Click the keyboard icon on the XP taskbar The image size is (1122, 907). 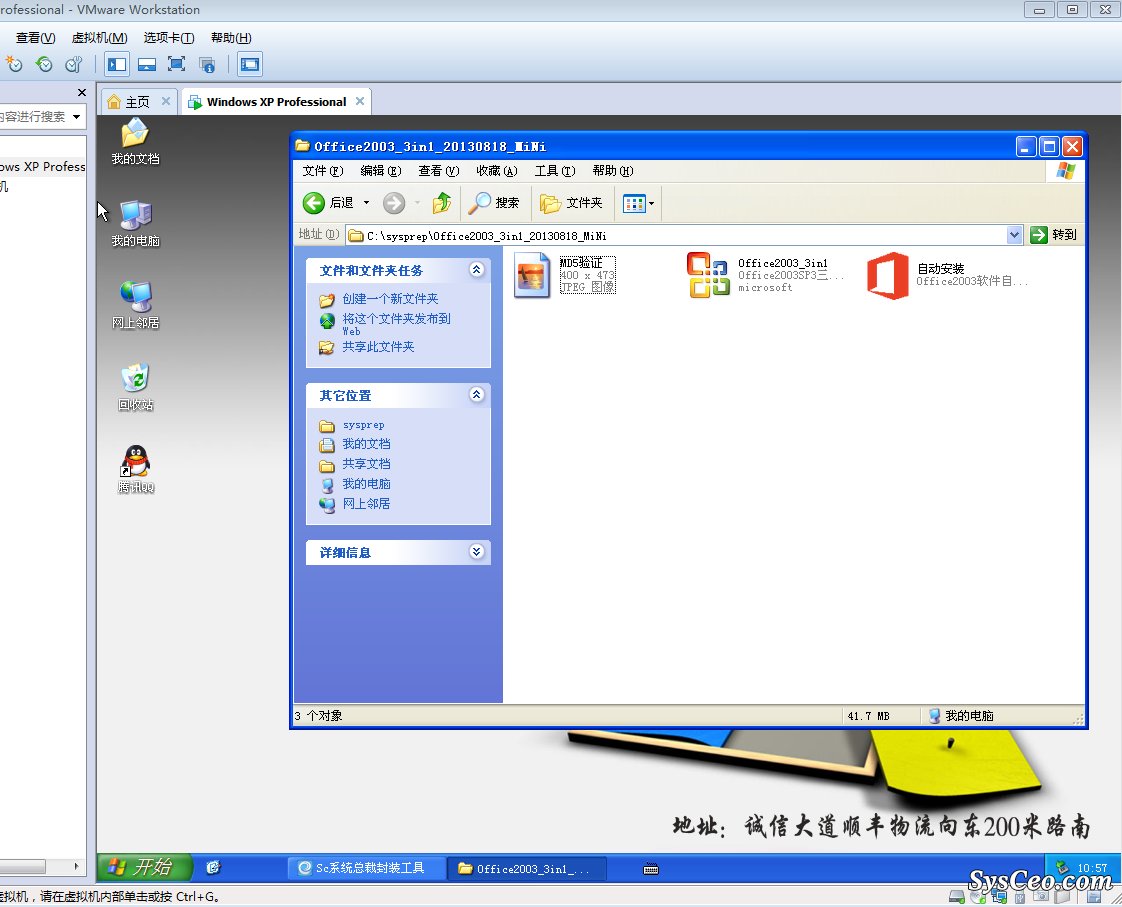pyautogui.click(x=650, y=869)
